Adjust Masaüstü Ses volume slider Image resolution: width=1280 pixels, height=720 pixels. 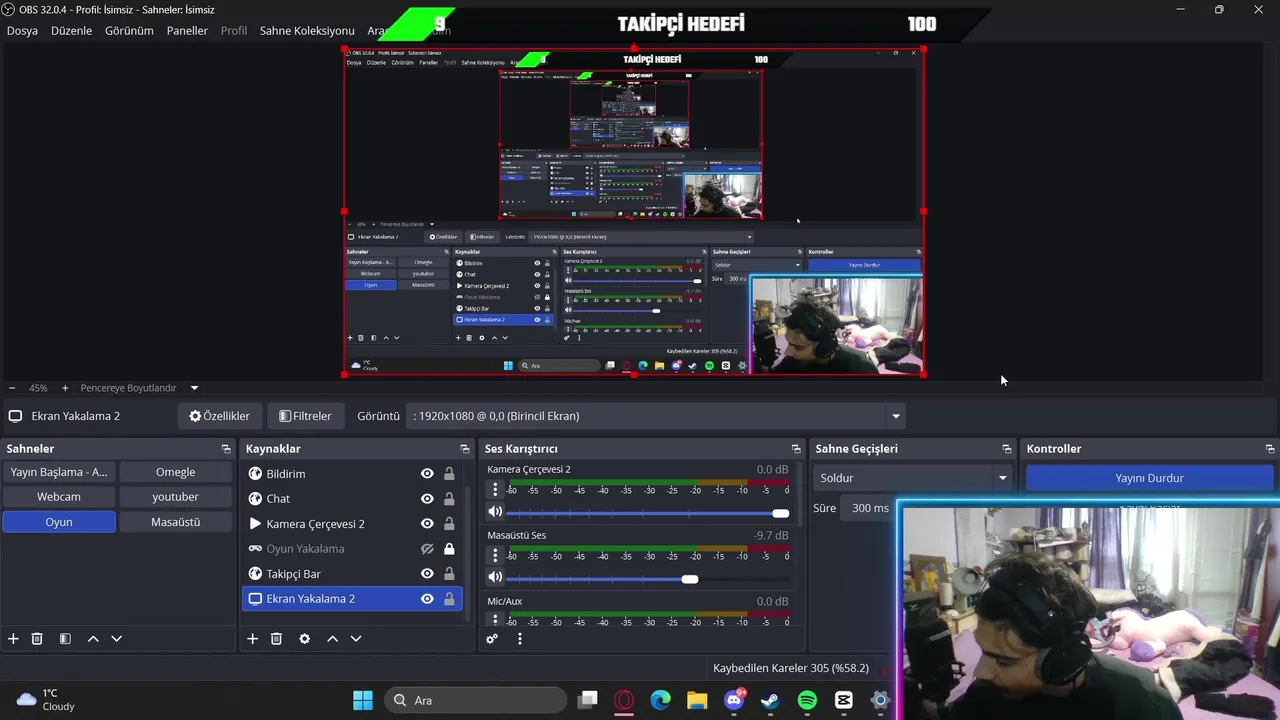(x=648, y=579)
